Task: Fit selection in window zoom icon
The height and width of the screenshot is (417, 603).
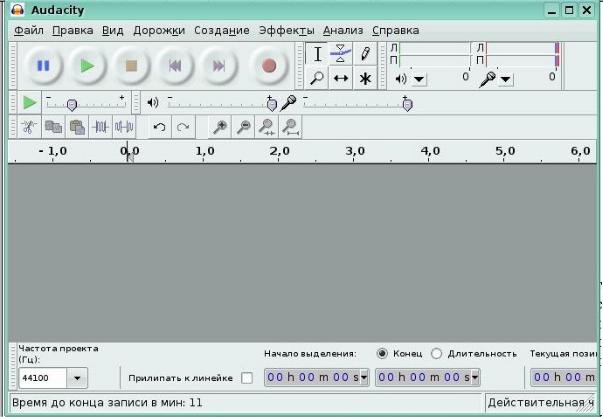Action: coord(267,127)
